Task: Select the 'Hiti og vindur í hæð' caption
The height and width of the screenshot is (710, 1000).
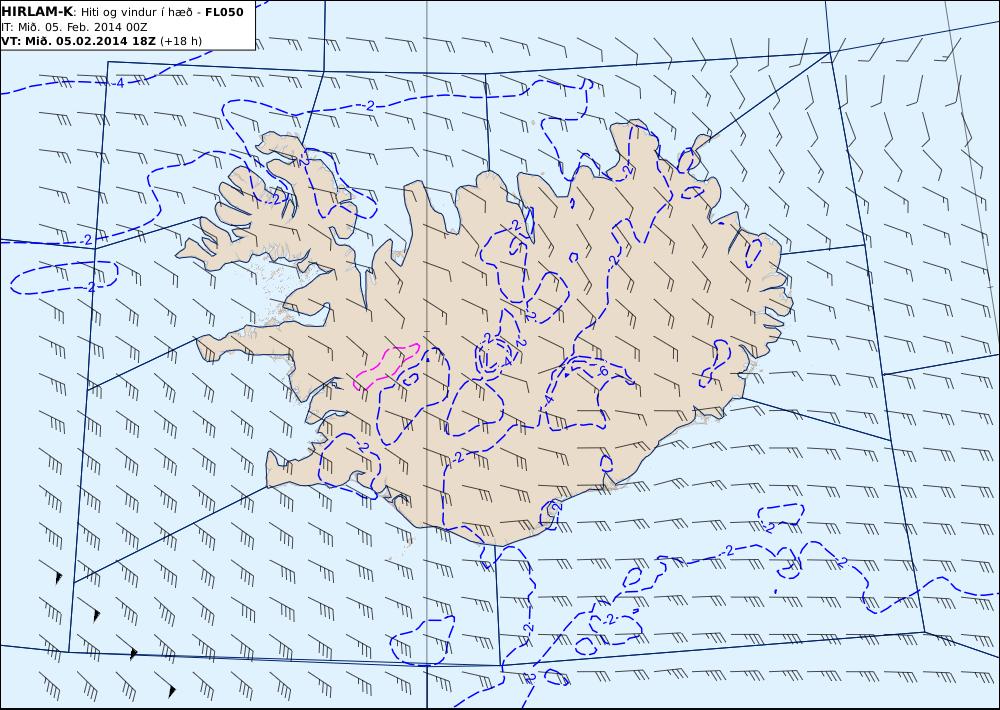Action: 135,12
